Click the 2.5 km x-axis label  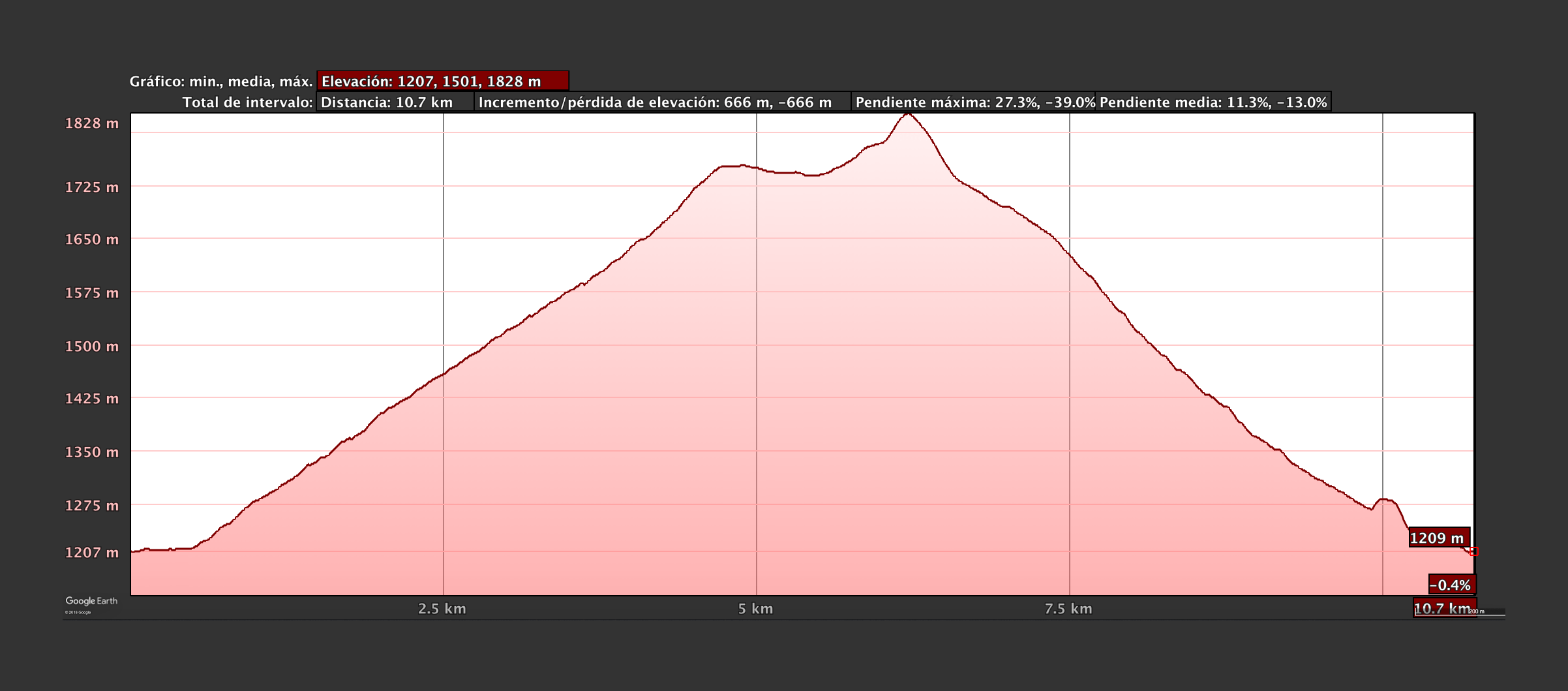(x=442, y=609)
